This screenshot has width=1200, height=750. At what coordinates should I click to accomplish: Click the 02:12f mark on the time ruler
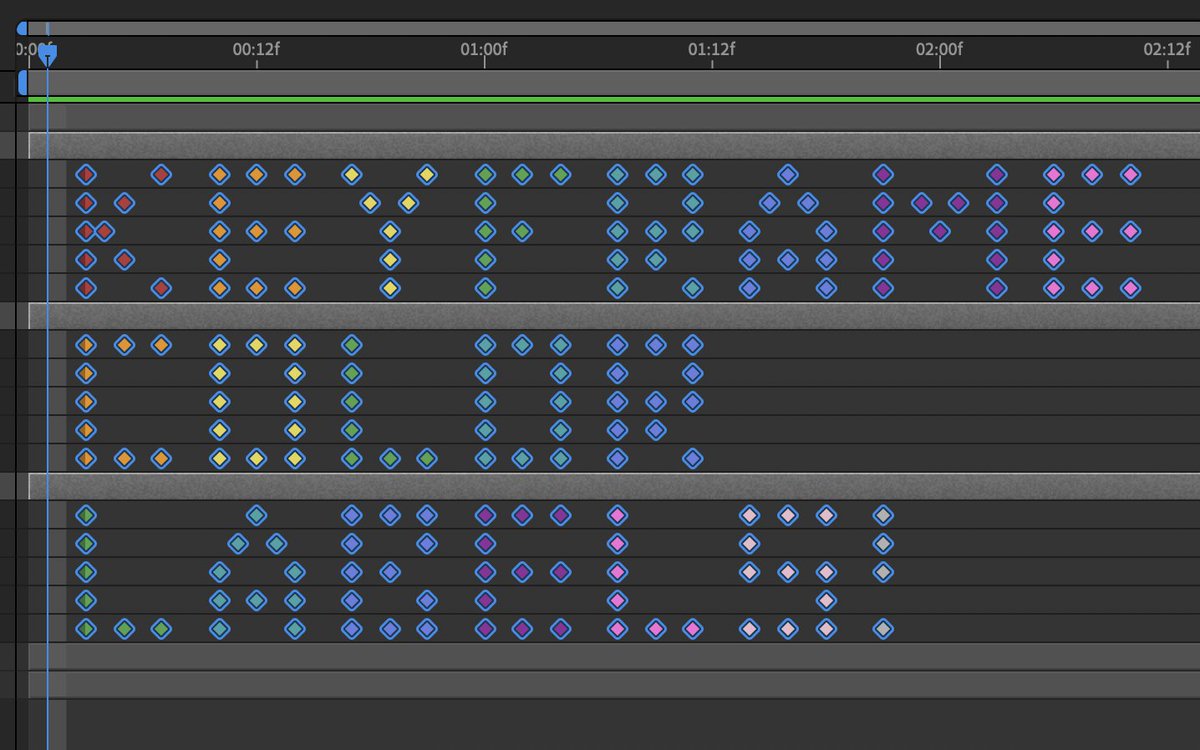coord(1167,49)
